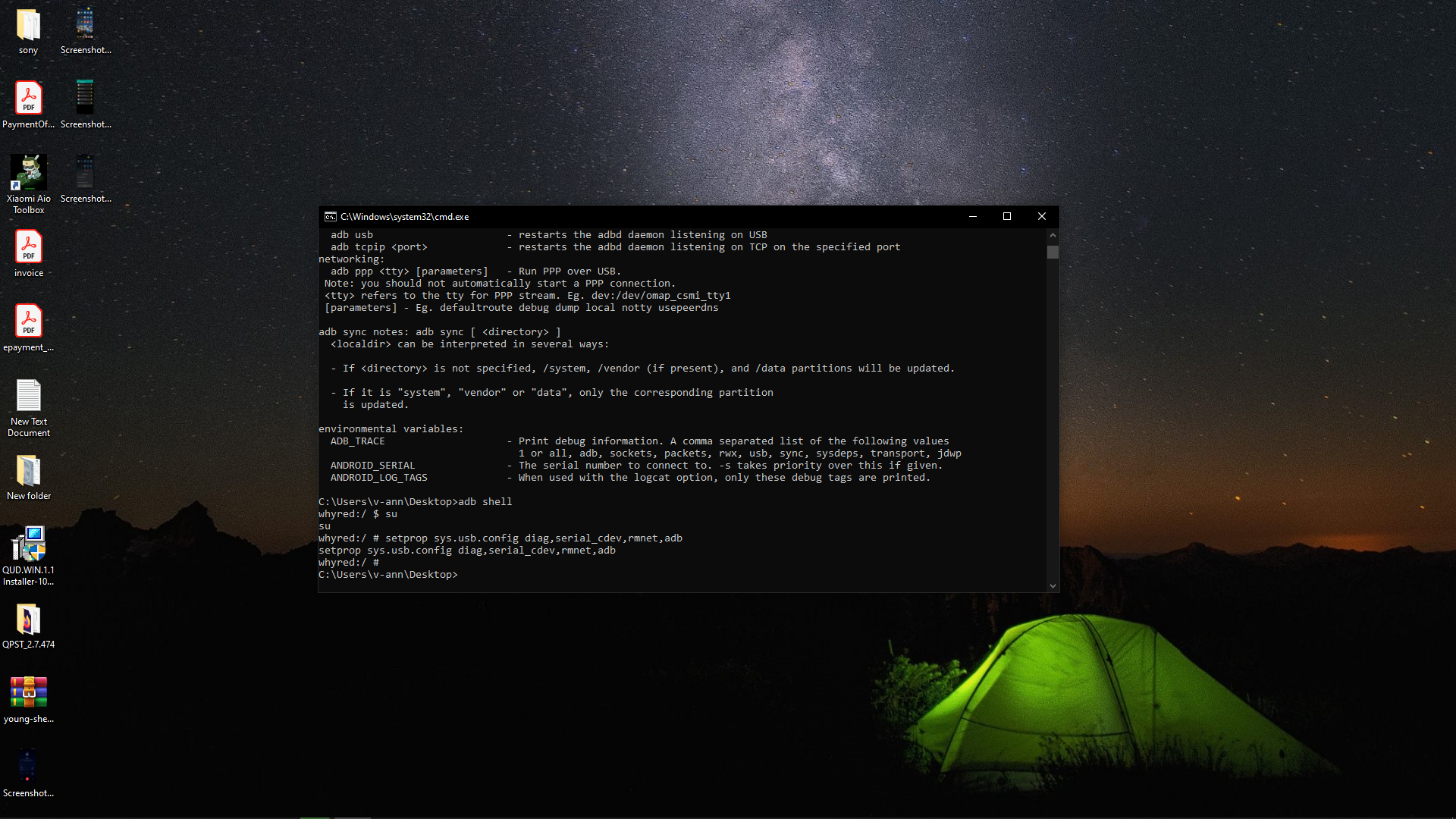Select the sony folder icon

tap(28, 26)
